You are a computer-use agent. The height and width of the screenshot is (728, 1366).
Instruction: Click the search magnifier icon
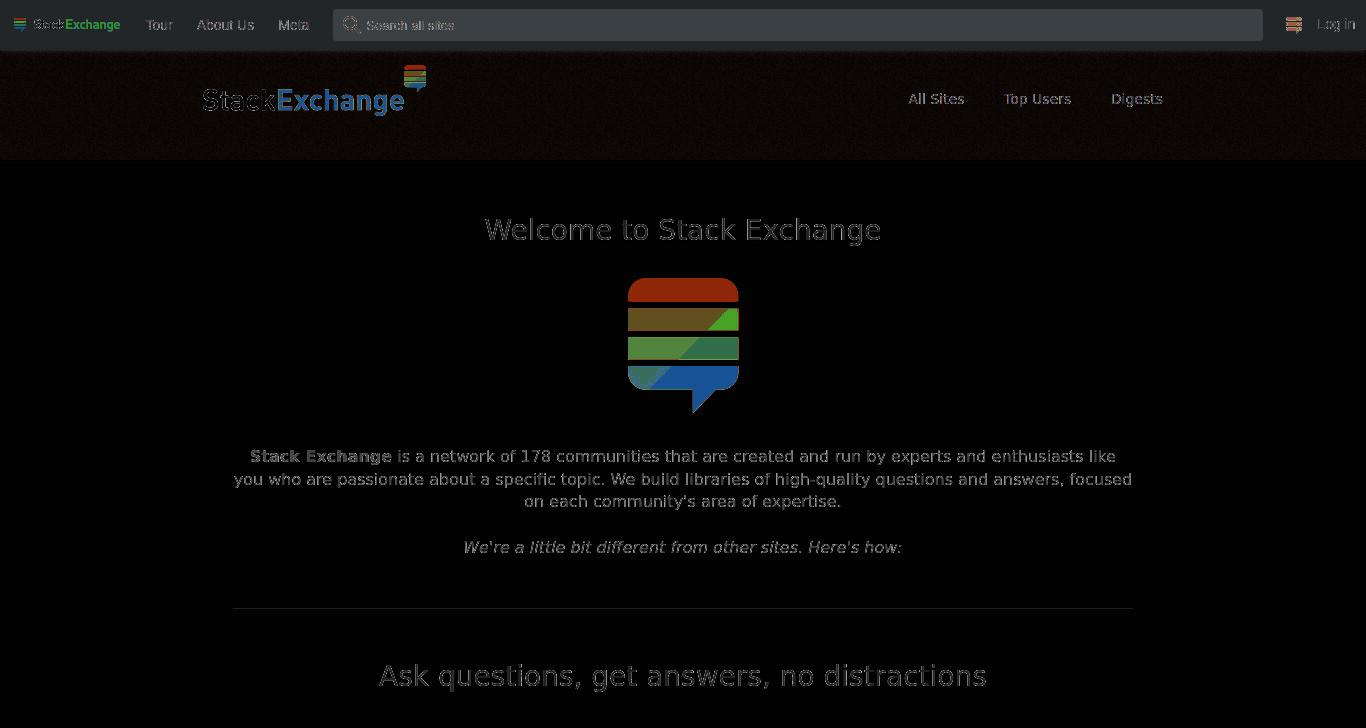point(351,24)
